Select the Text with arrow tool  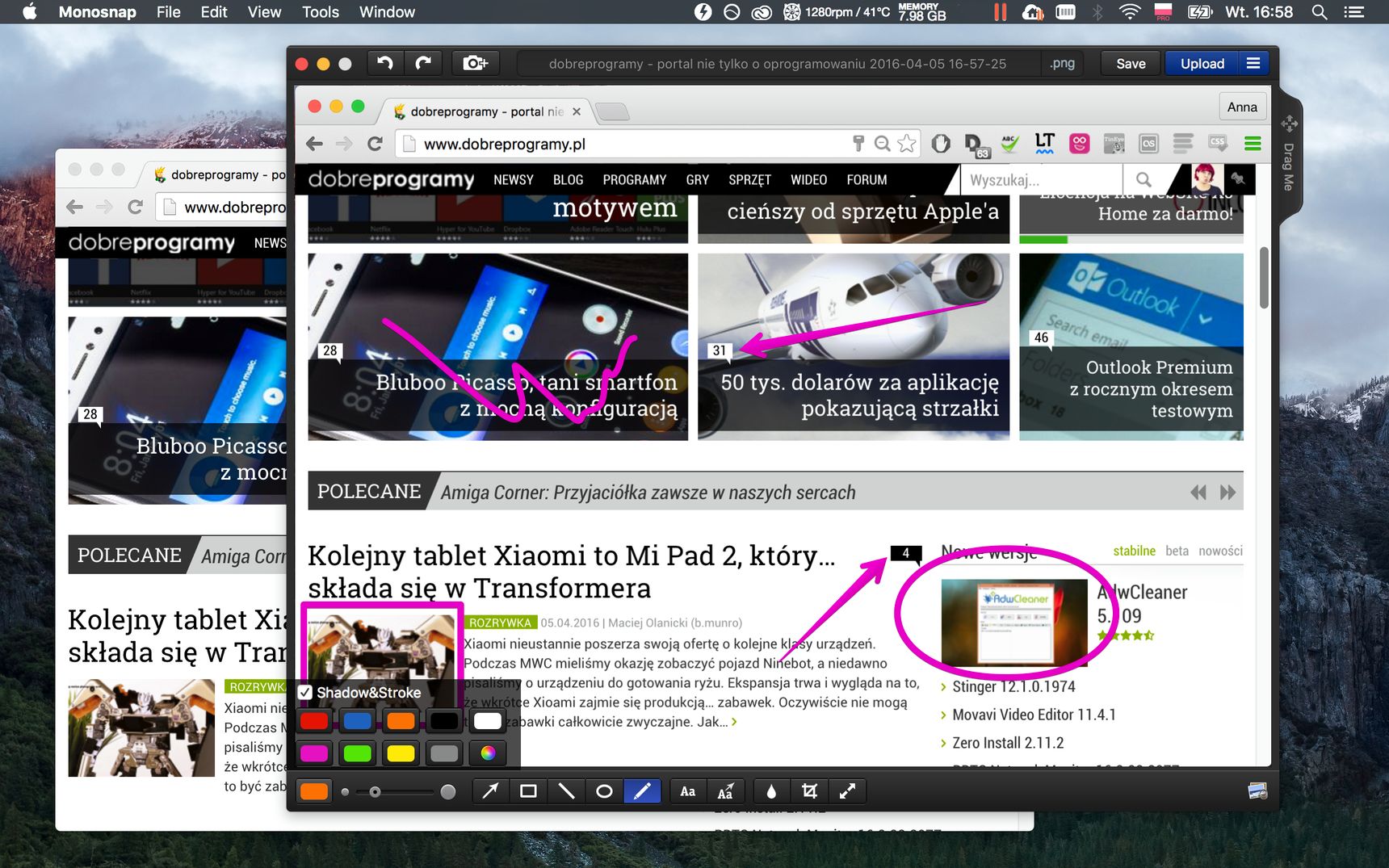pyautogui.click(x=726, y=791)
